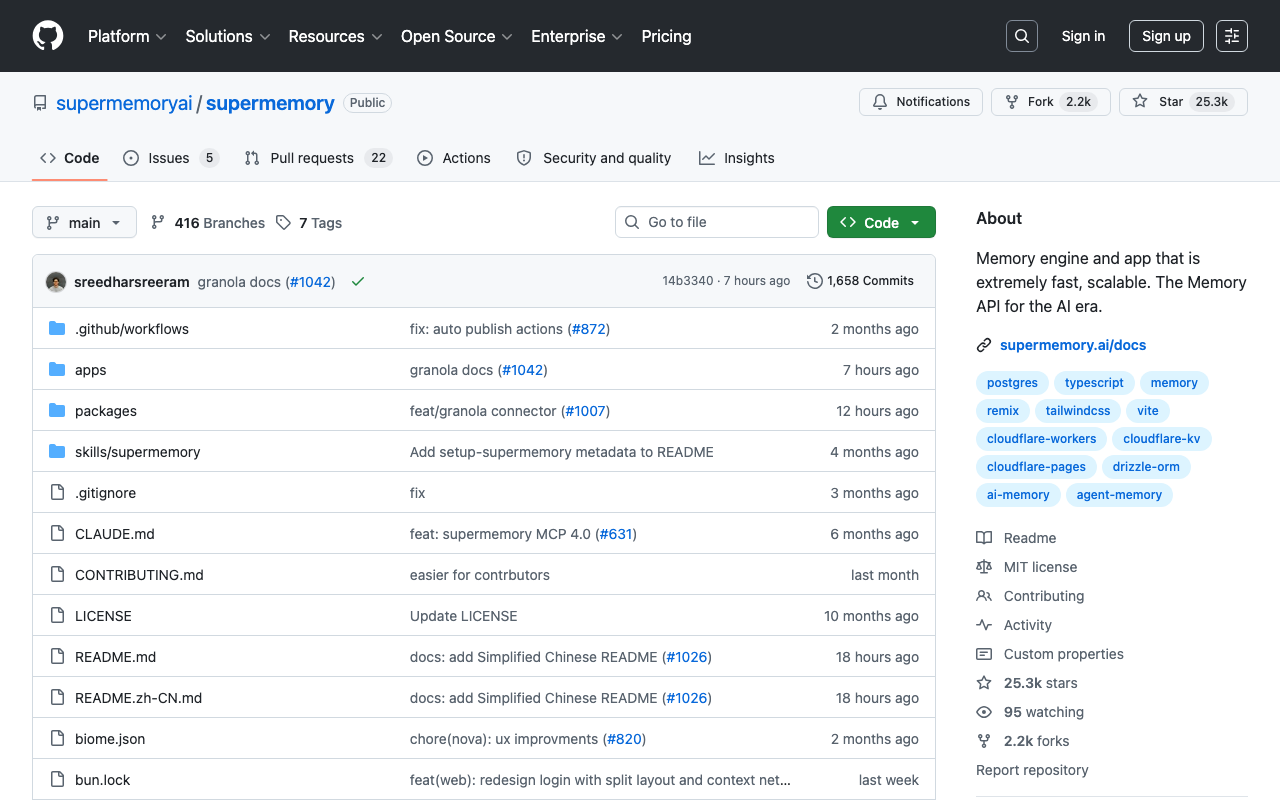
Task: Open the supermemory.ai/docs link
Action: pos(1073,345)
